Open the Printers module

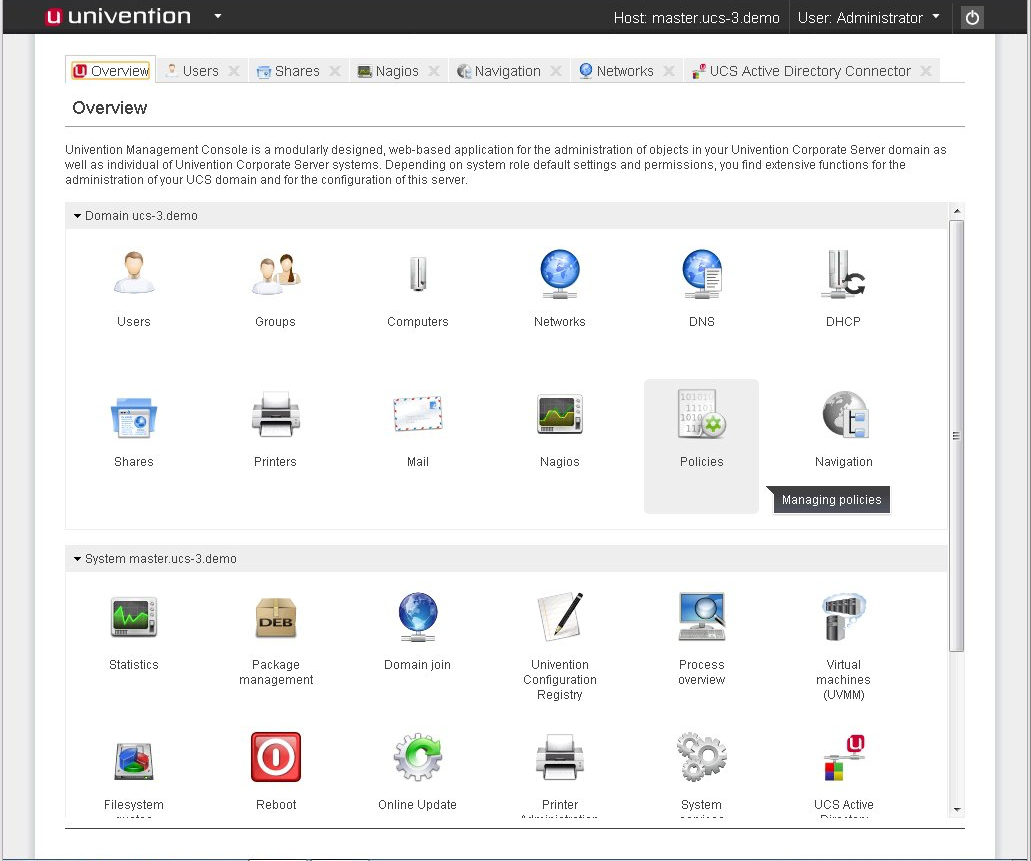pyautogui.click(x=276, y=414)
